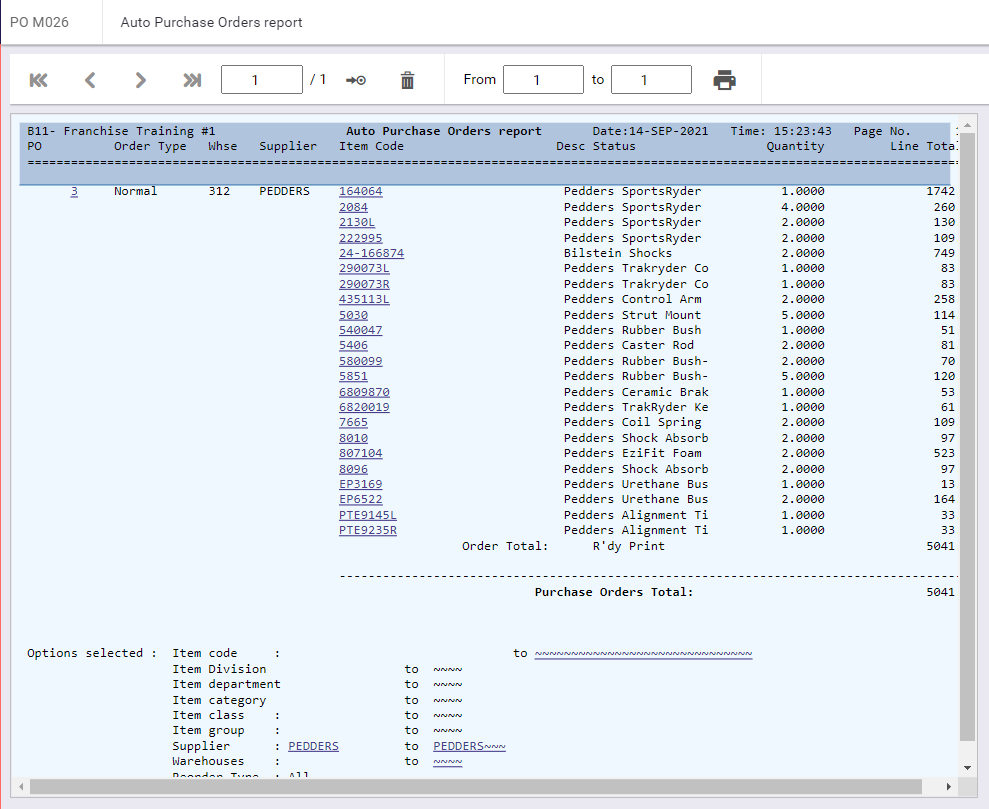
Task: Click left arrow of horizontal scrollbar
Action: point(21,786)
